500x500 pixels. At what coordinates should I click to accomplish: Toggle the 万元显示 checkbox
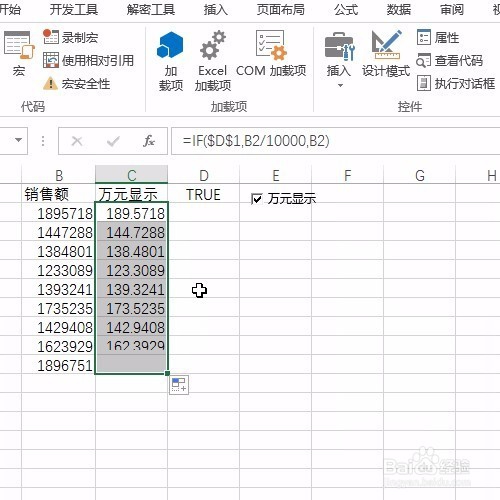(257, 199)
